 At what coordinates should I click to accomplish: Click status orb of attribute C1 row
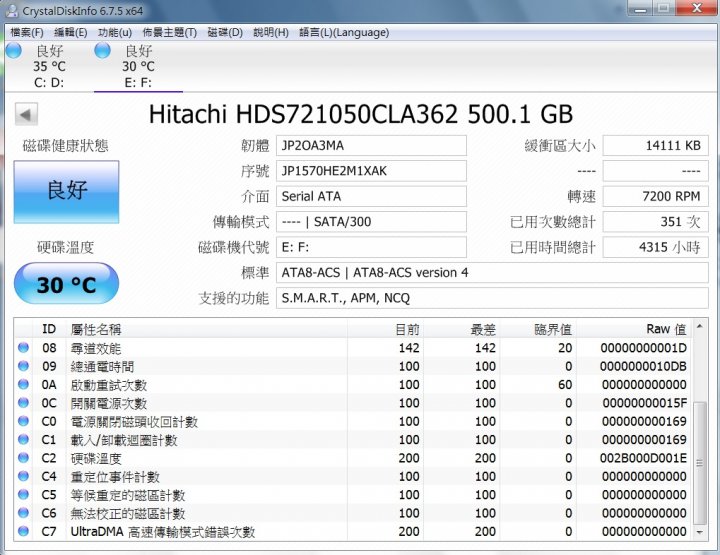(x=23, y=439)
